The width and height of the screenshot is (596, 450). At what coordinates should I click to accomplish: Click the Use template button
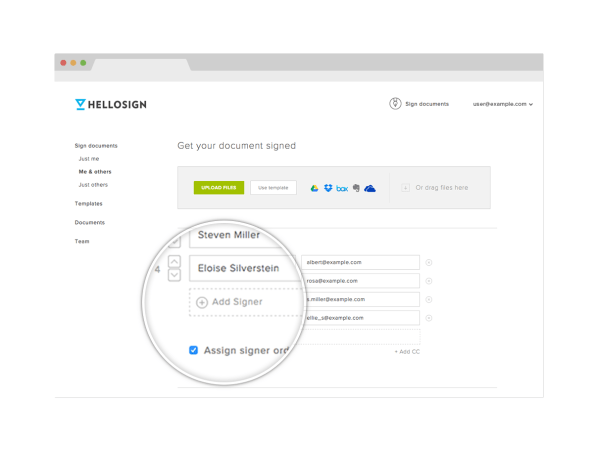(273, 188)
